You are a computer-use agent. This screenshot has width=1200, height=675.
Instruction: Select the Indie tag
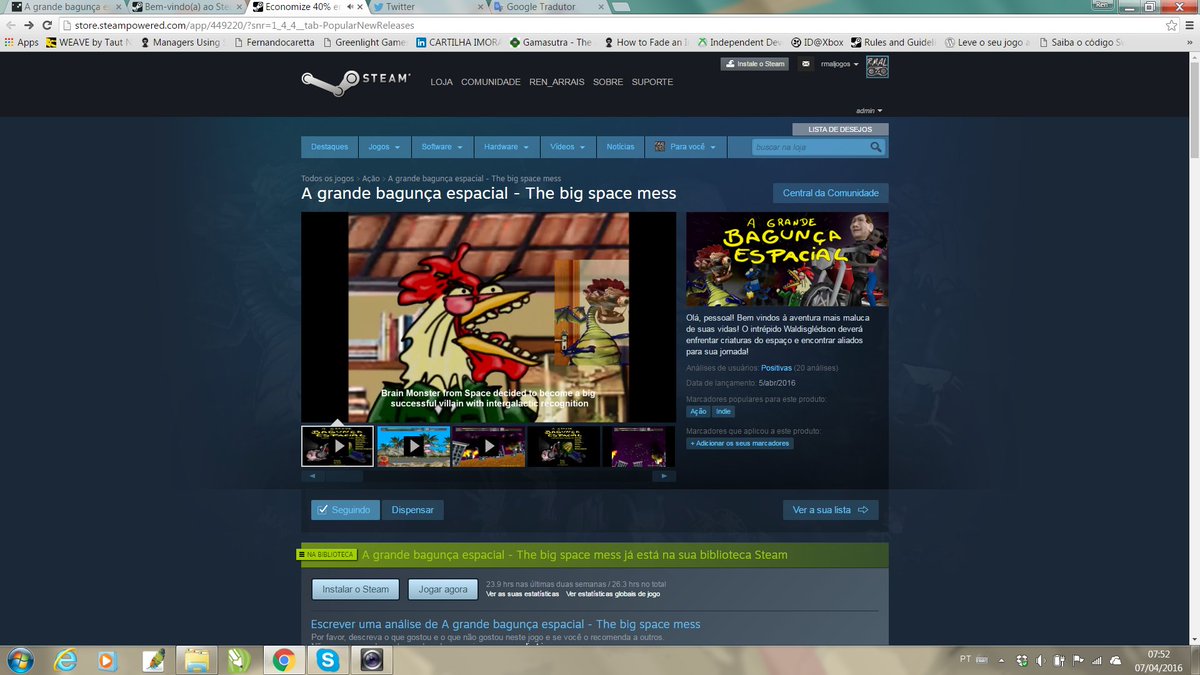(x=723, y=411)
